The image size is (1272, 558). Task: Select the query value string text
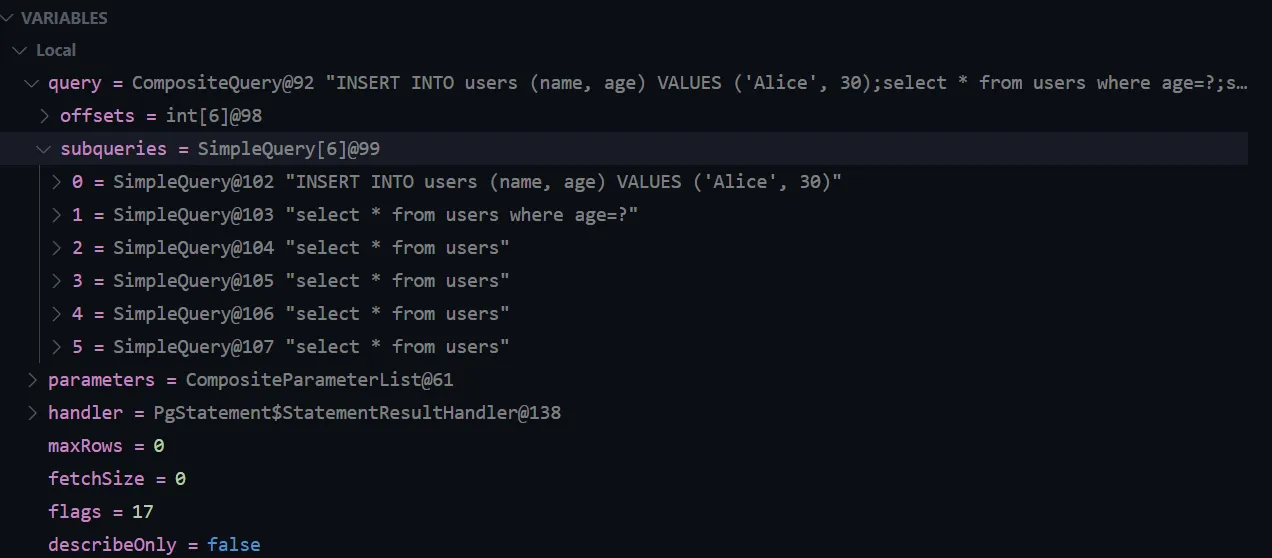click(787, 83)
